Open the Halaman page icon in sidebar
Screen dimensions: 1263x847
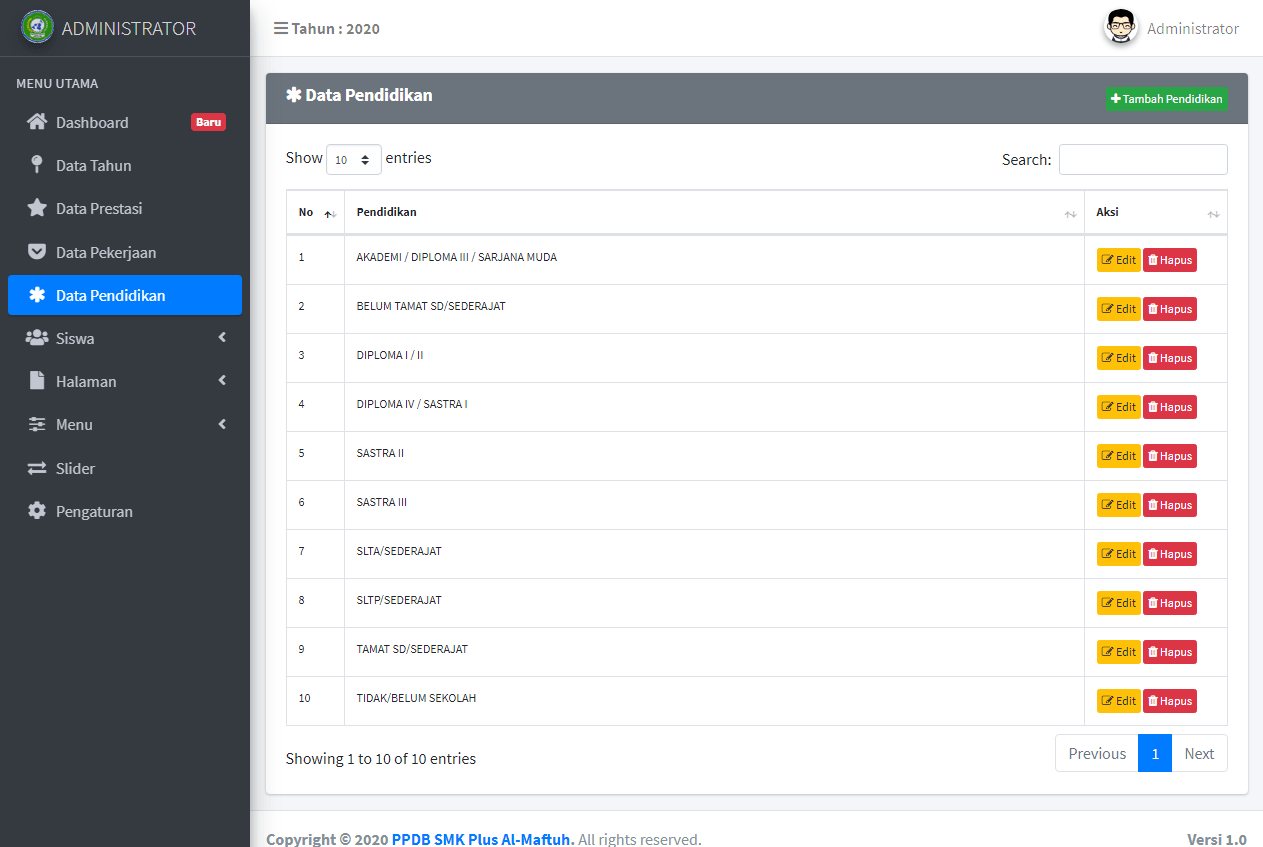pyautogui.click(x=35, y=381)
